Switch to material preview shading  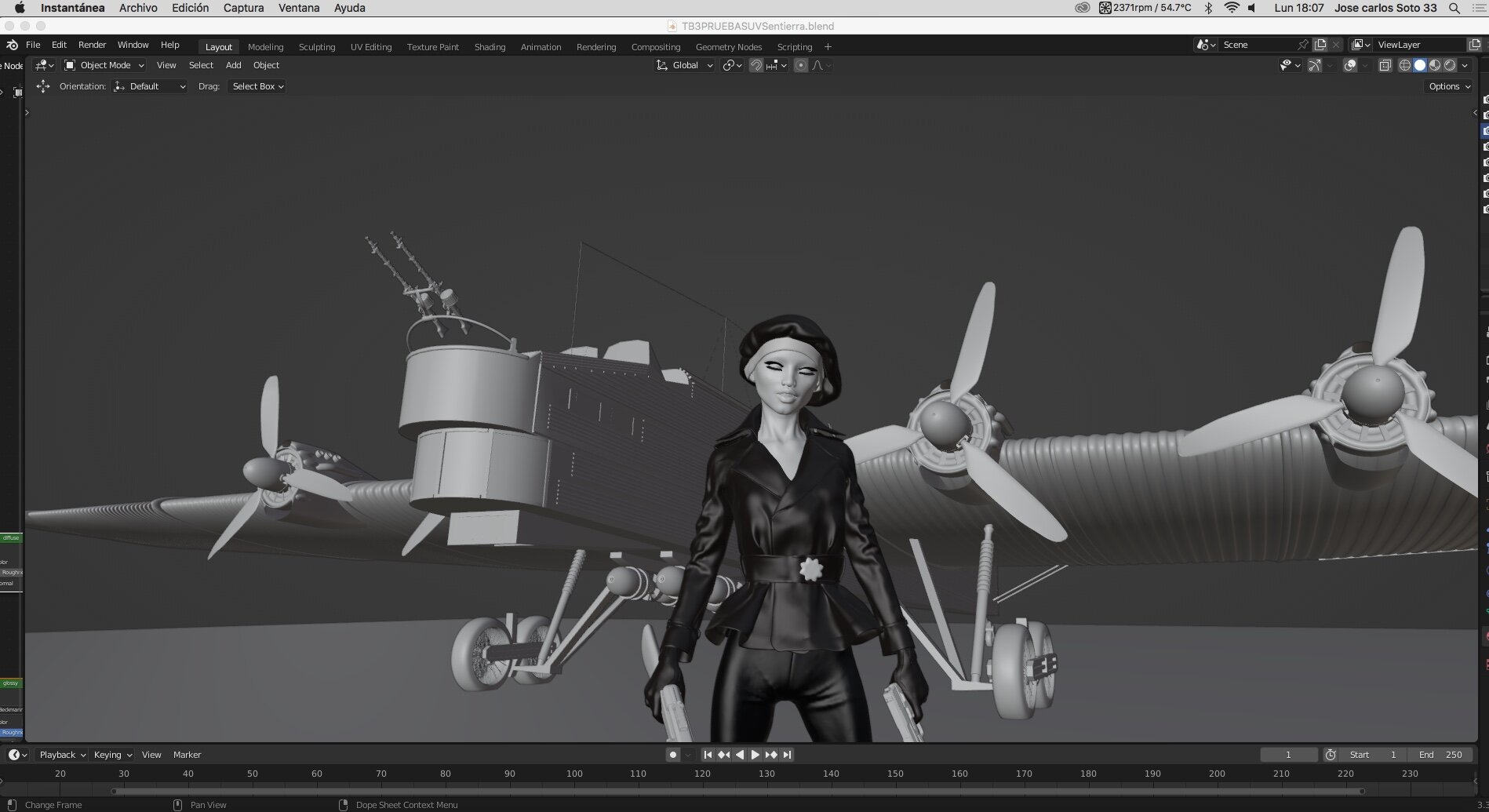pyautogui.click(x=1435, y=65)
